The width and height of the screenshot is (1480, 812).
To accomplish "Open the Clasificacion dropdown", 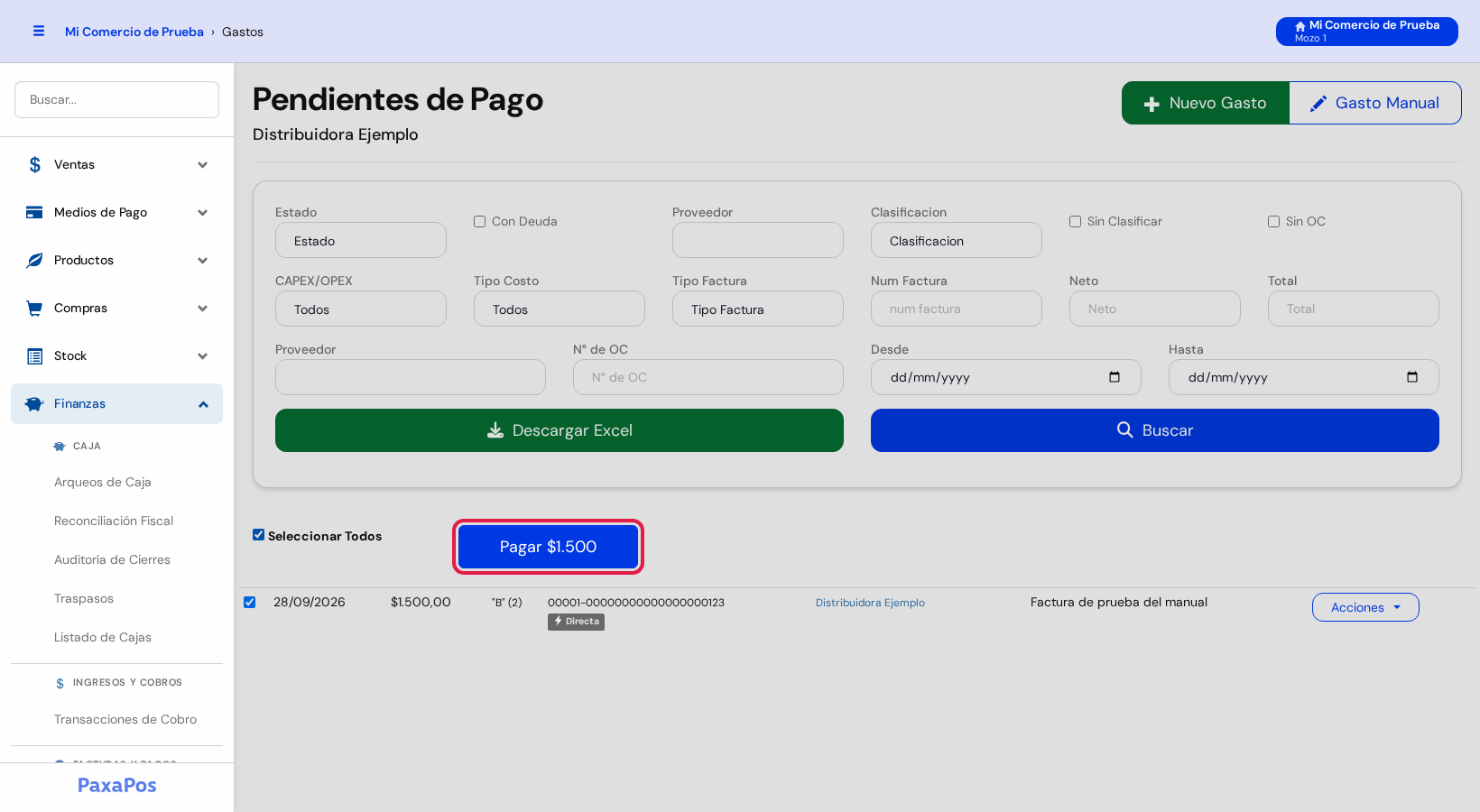I will pyautogui.click(x=957, y=240).
